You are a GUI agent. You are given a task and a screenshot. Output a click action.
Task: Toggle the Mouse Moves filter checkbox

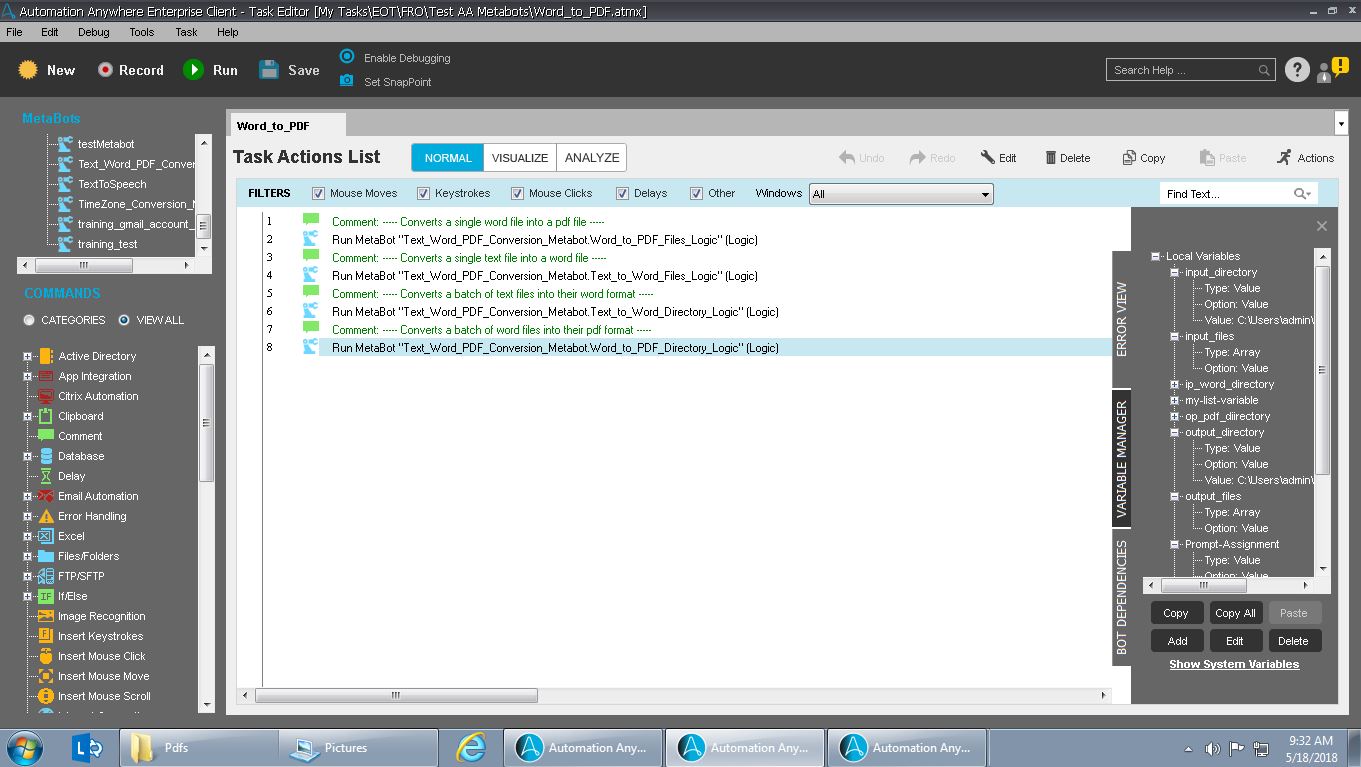pyautogui.click(x=318, y=193)
